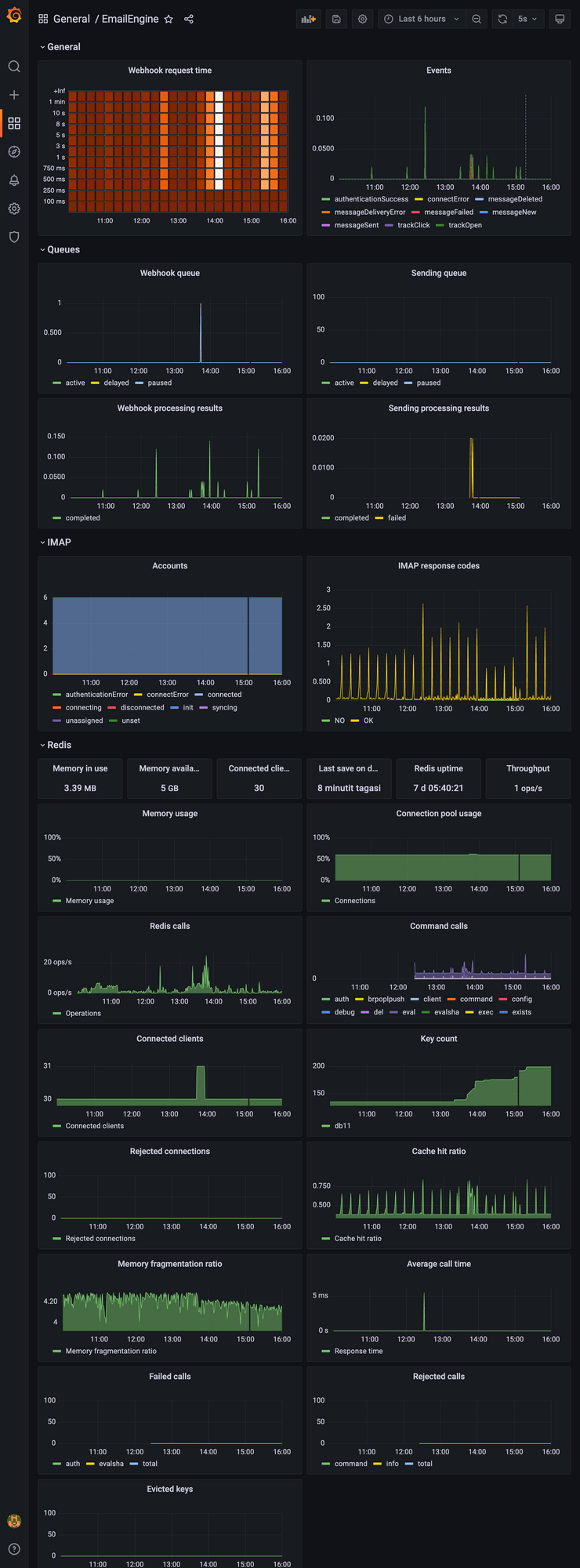Open the Throughput stat panel title

tap(527, 768)
